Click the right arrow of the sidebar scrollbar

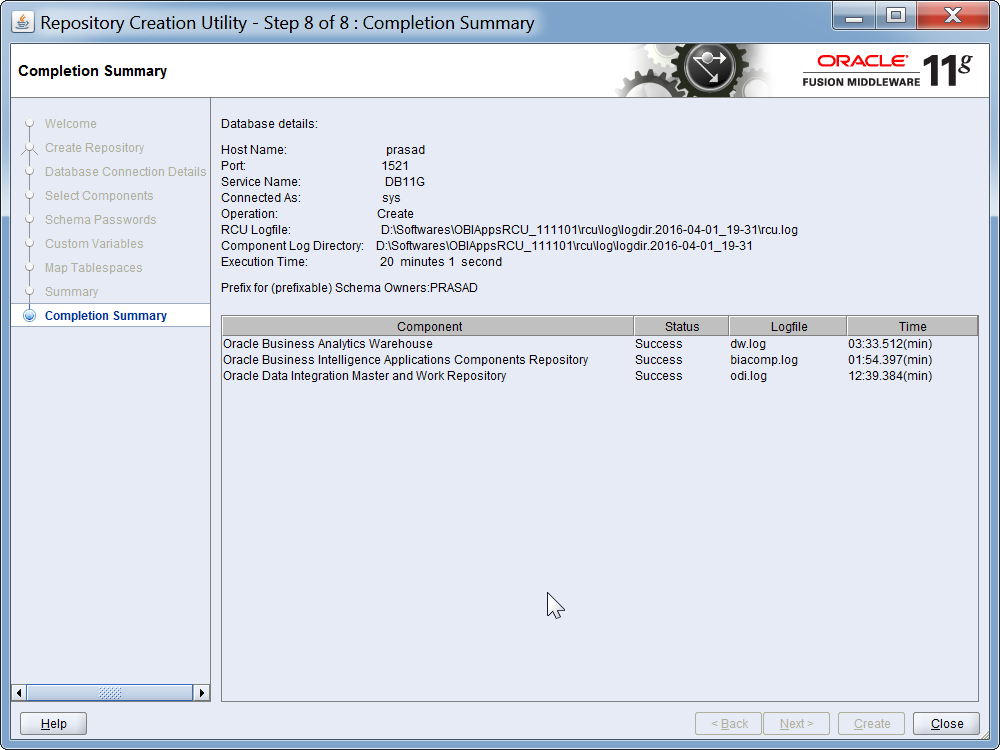tap(202, 693)
